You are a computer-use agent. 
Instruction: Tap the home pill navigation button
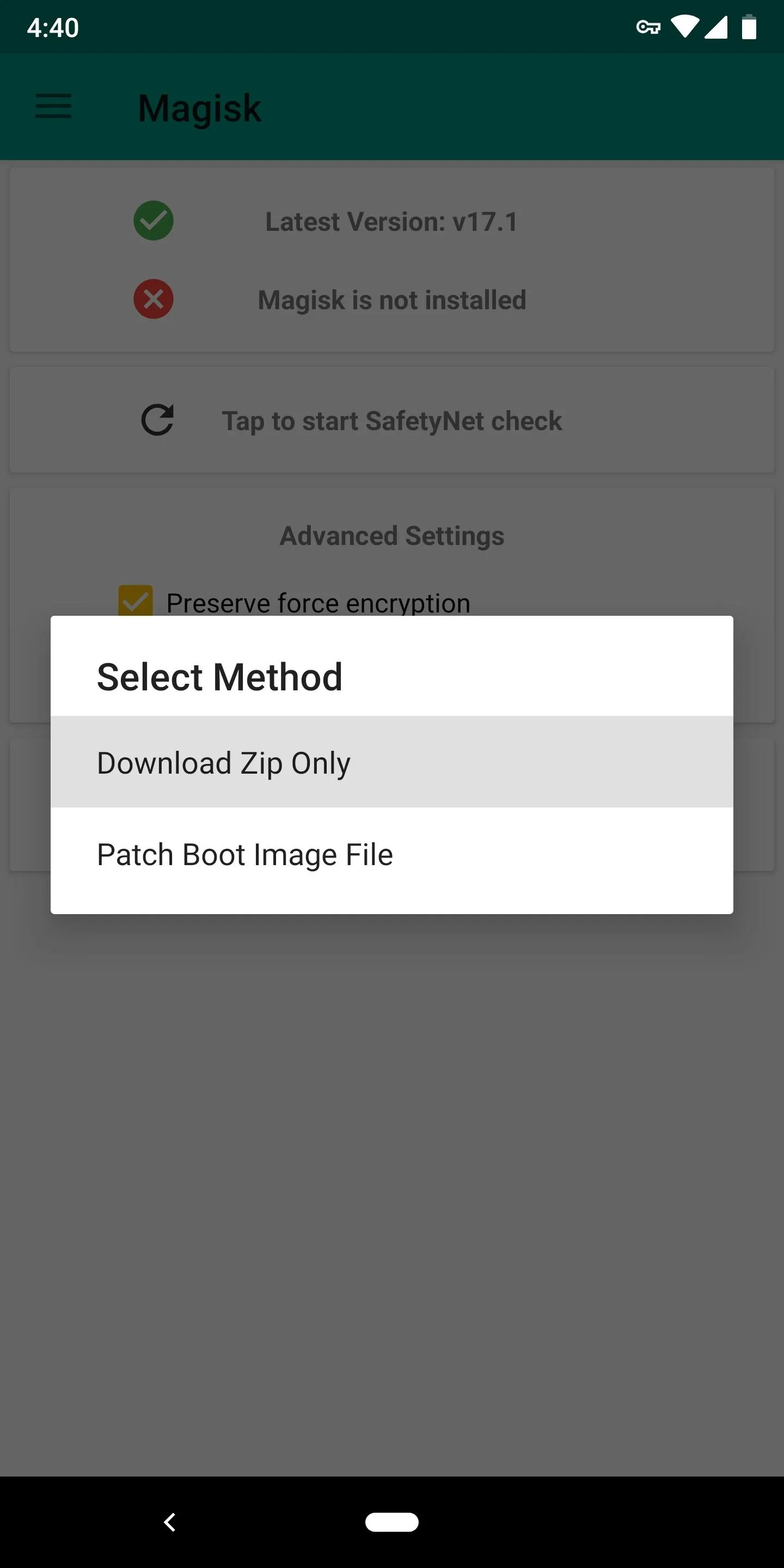pyautogui.click(x=392, y=1522)
